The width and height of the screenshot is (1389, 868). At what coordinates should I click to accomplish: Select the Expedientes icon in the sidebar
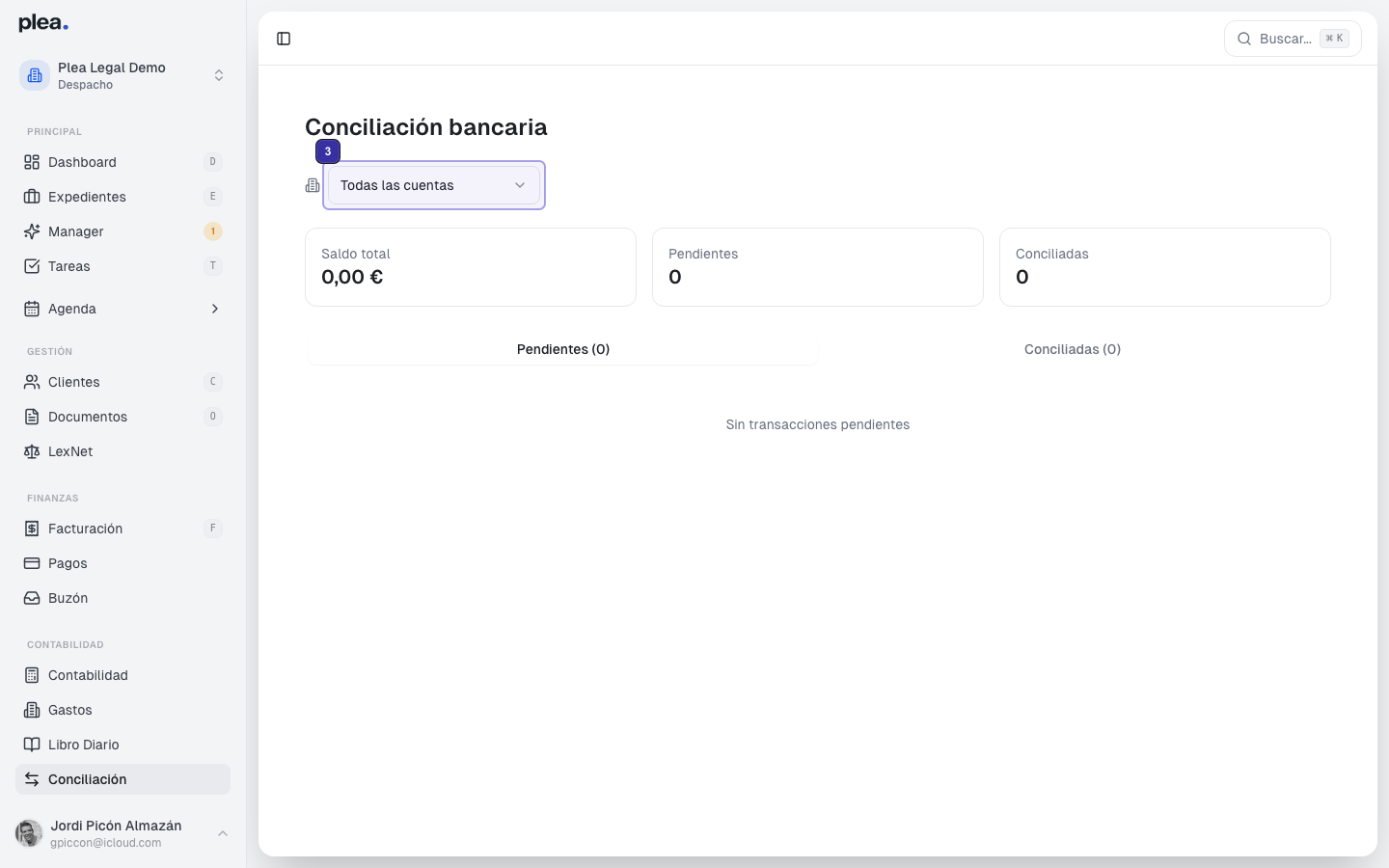30,197
